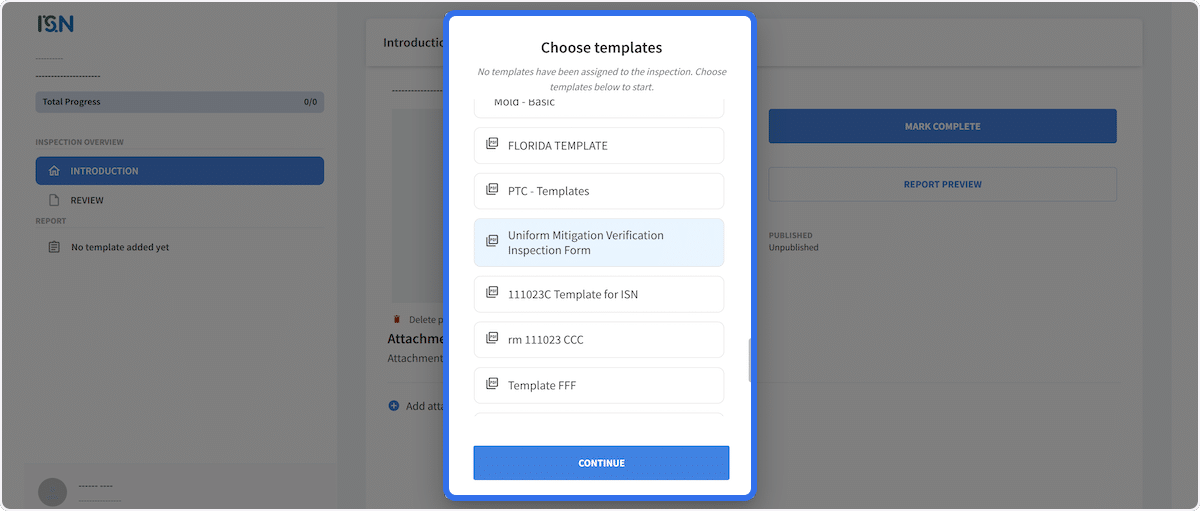Screen dimensions: 1200x511
Task: Select the Uniform Mitigation Verification Inspection Form template
Action: coord(598,243)
